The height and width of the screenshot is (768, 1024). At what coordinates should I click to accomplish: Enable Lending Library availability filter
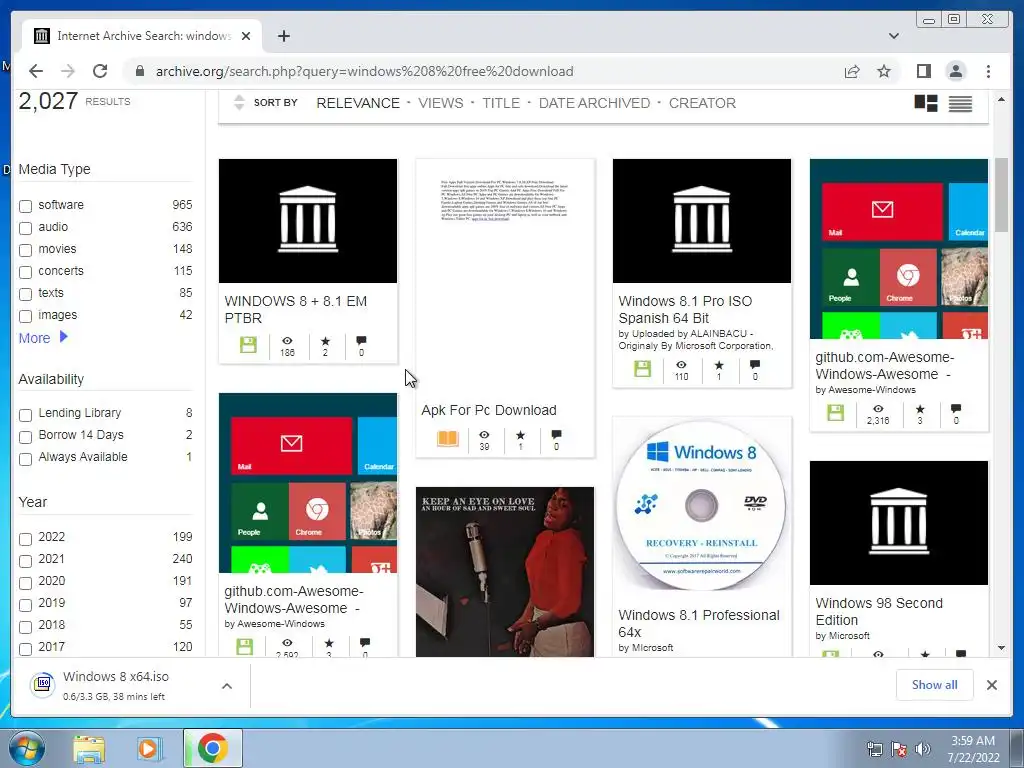25,415
